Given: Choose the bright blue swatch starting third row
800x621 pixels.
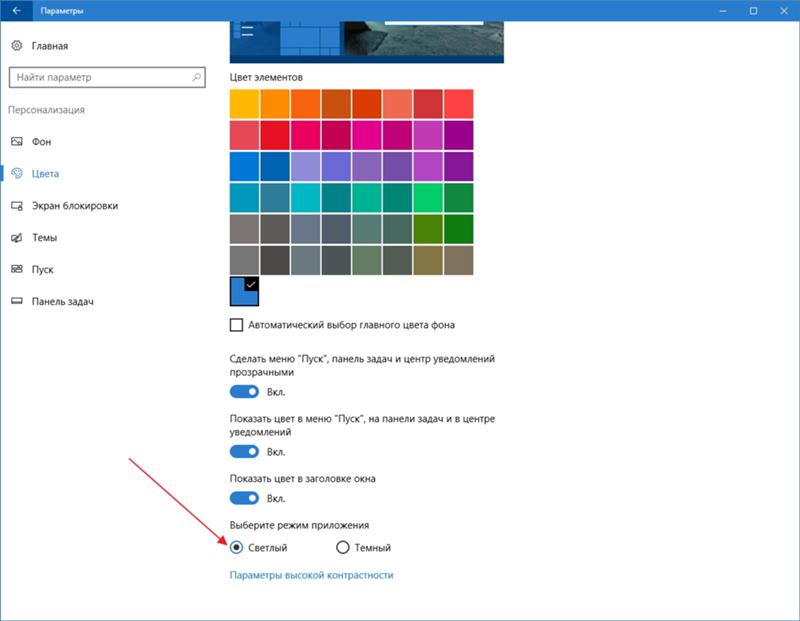Looking at the screenshot, I should pos(244,166).
